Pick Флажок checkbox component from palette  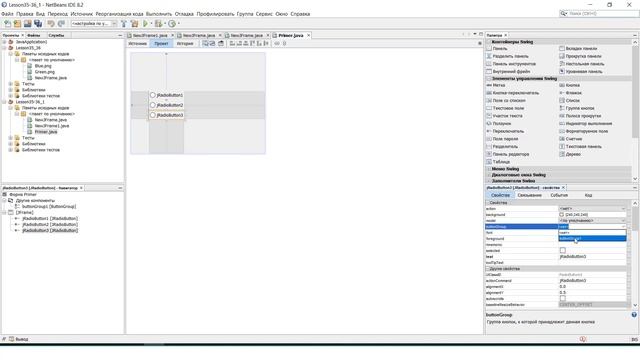point(570,93)
